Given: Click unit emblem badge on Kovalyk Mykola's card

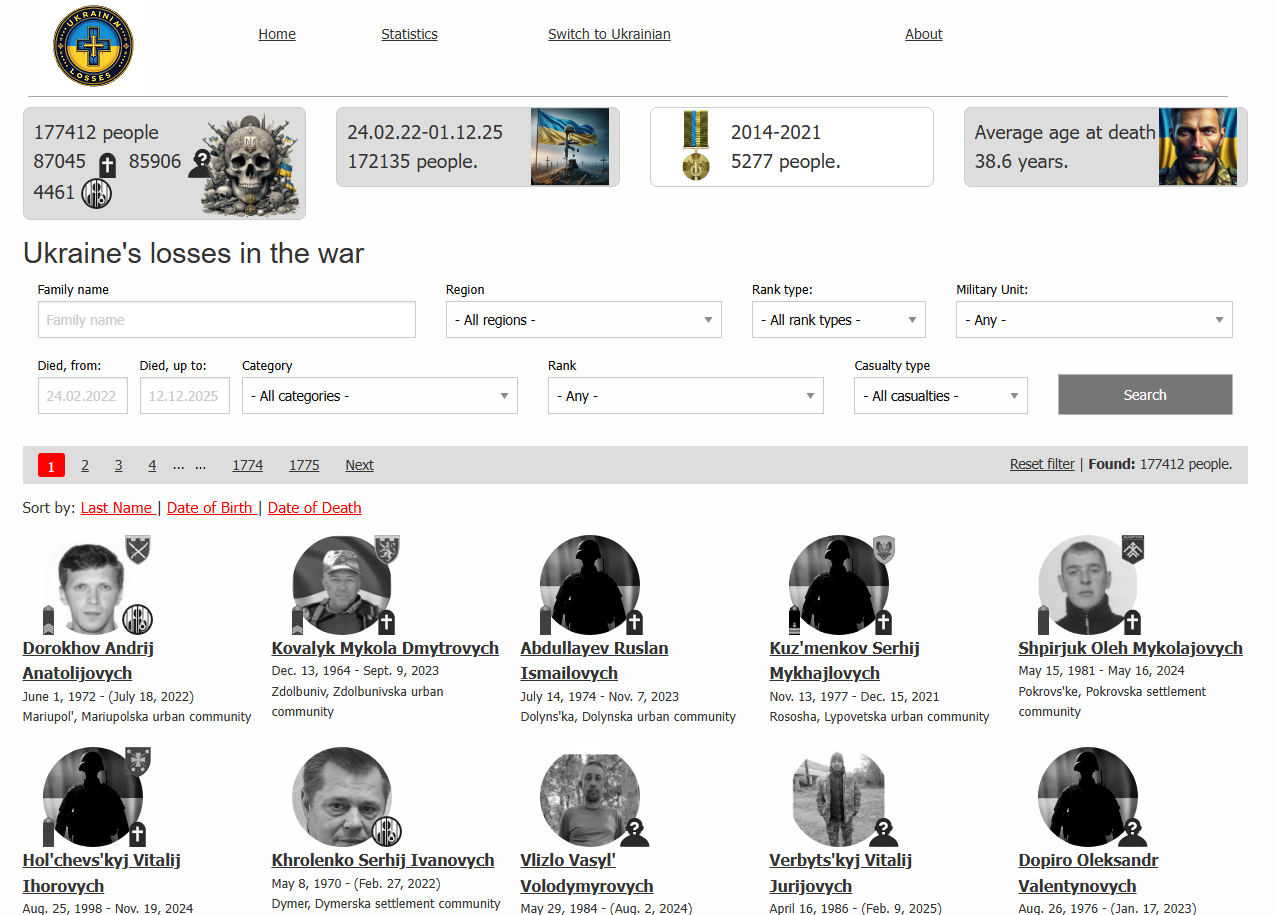Looking at the screenshot, I should [387, 550].
